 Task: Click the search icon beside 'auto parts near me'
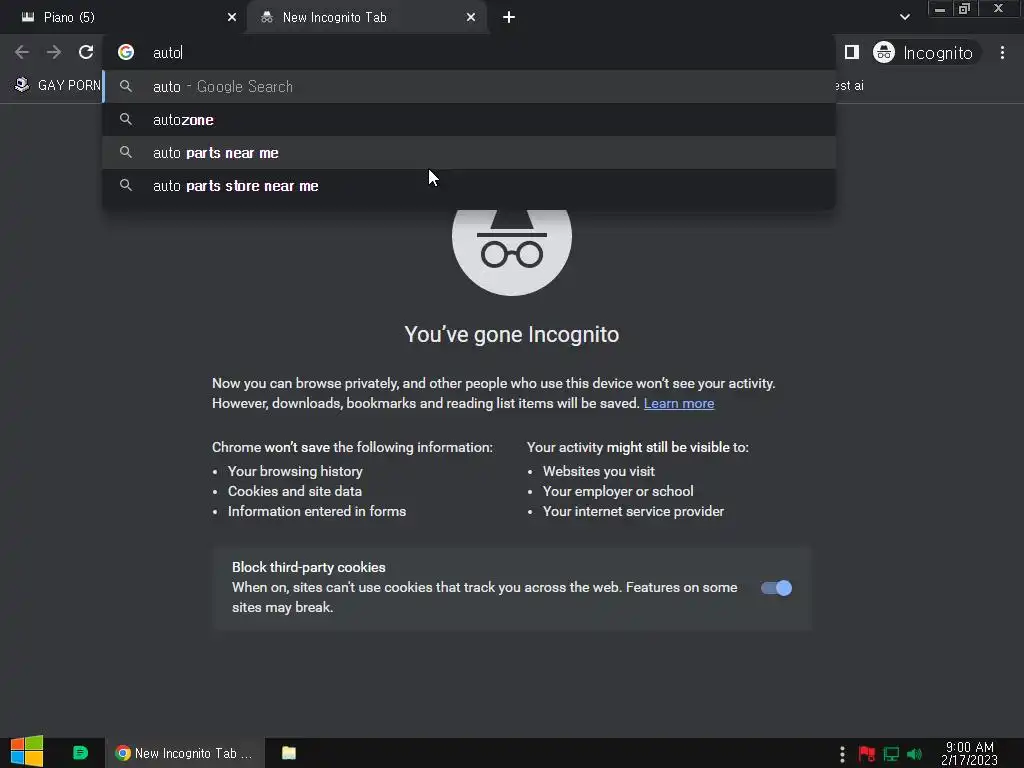coord(126,153)
